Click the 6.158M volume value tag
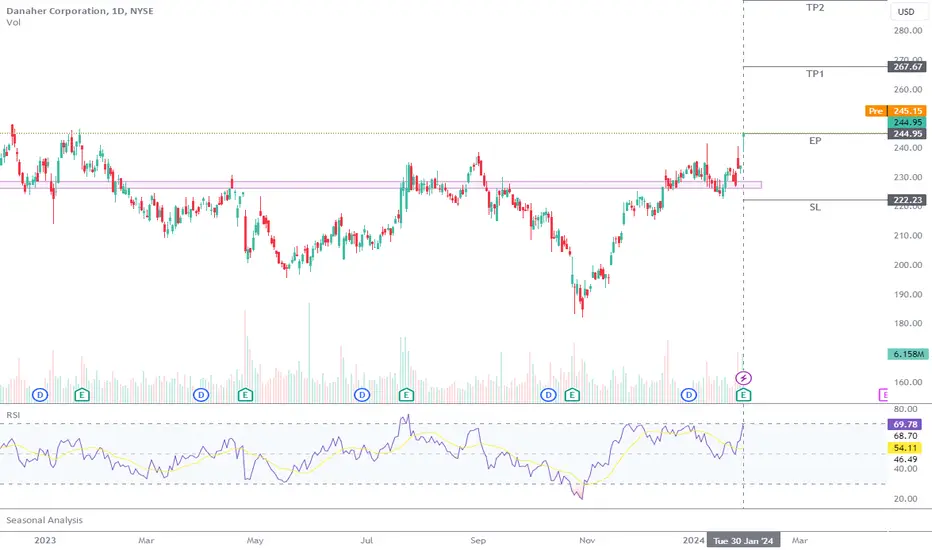Image resolution: width=932 pixels, height=550 pixels. (x=908, y=354)
